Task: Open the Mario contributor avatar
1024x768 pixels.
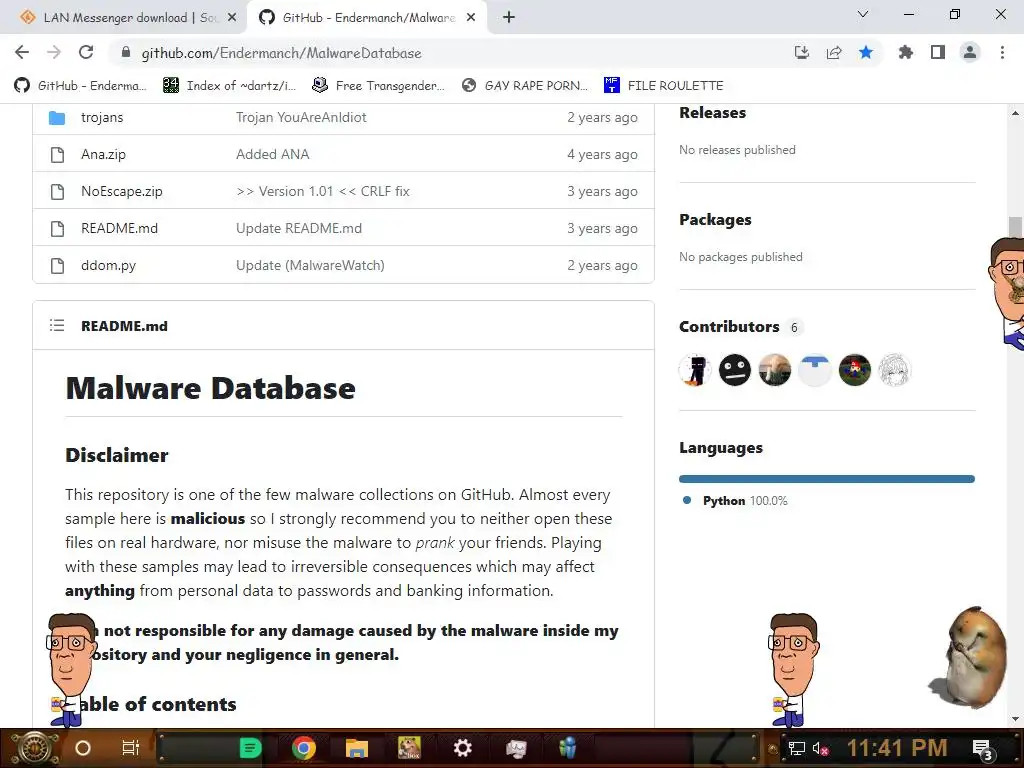Action: click(854, 370)
